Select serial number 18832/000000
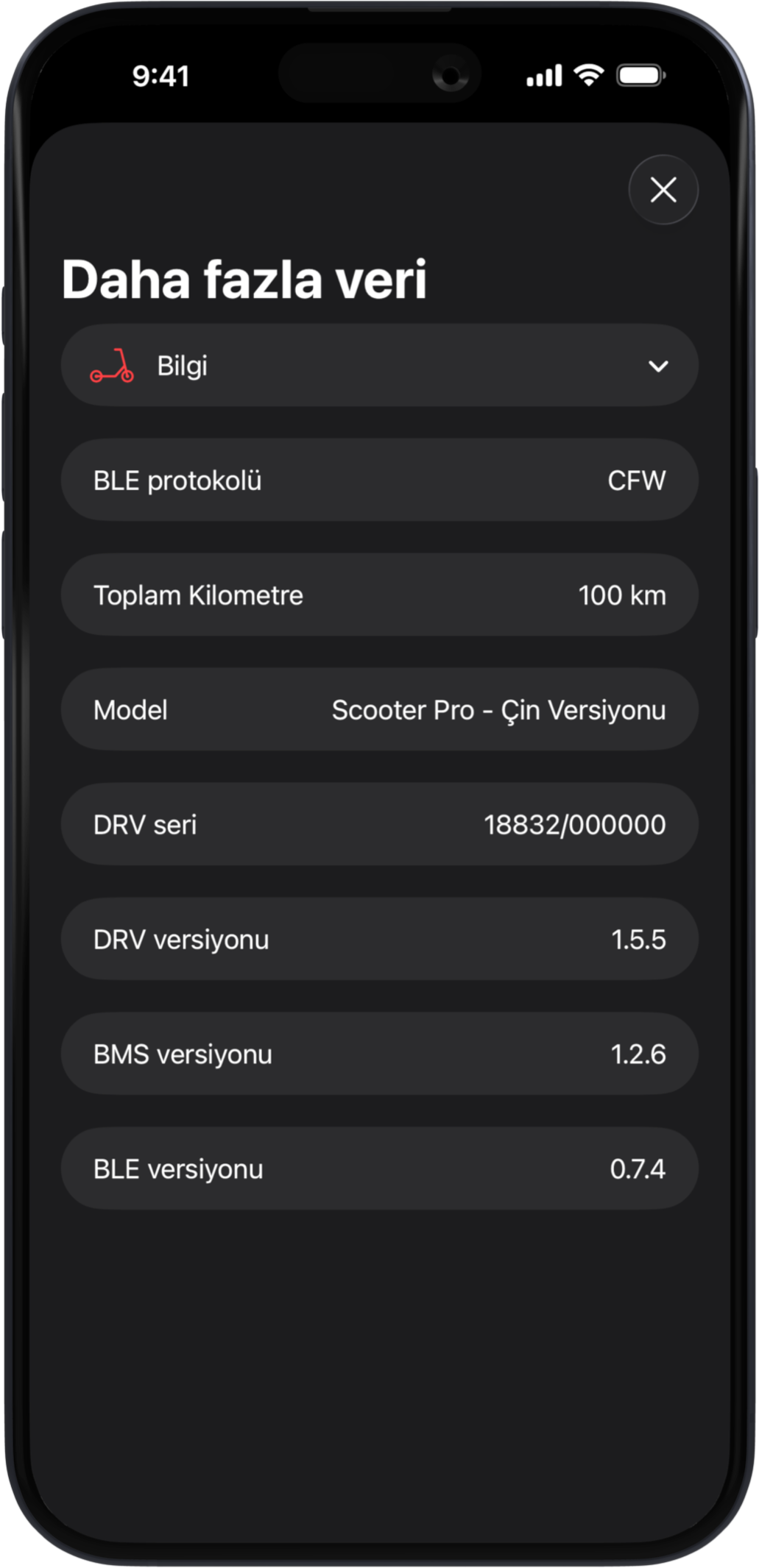 (x=574, y=825)
